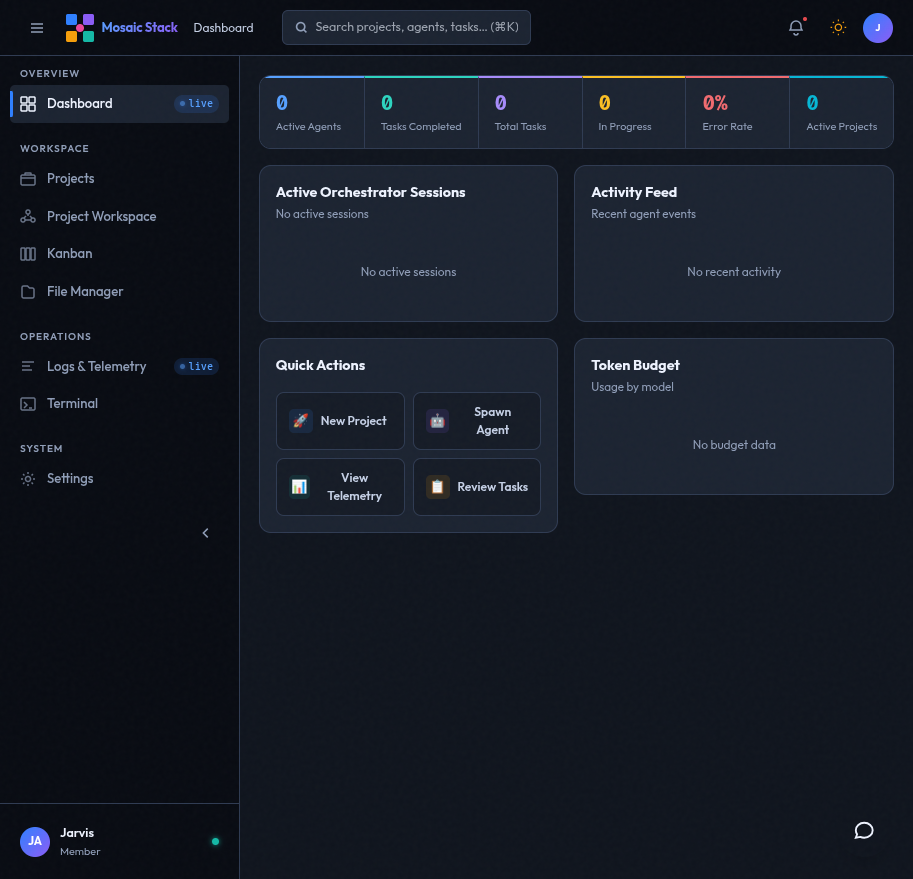Screen dimensions: 913x879
Task: Go to Project Workspace page
Action: pos(101,216)
